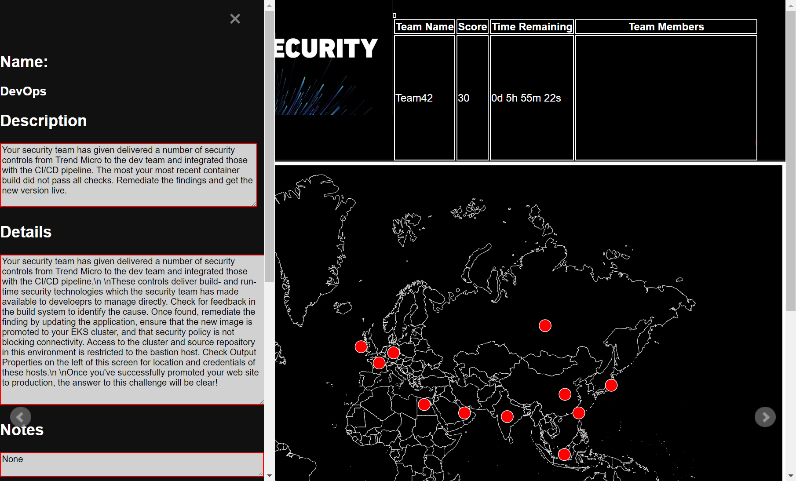Viewport: 796px width, 481px height.
Task: Select the red marker over the Arabian Peninsula
Action: pyautogui.click(x=464, y=413)
